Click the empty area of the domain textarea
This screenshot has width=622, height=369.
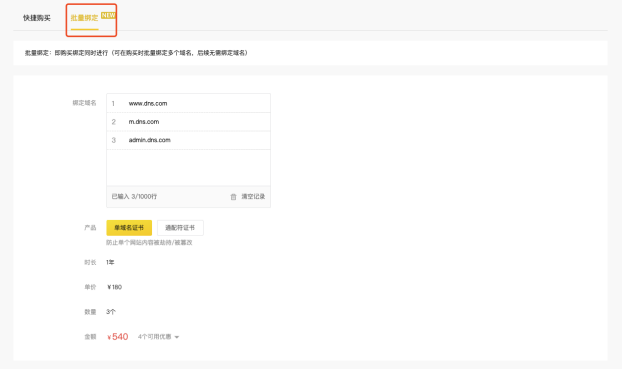pyautogui.click(x=188, y=167)
